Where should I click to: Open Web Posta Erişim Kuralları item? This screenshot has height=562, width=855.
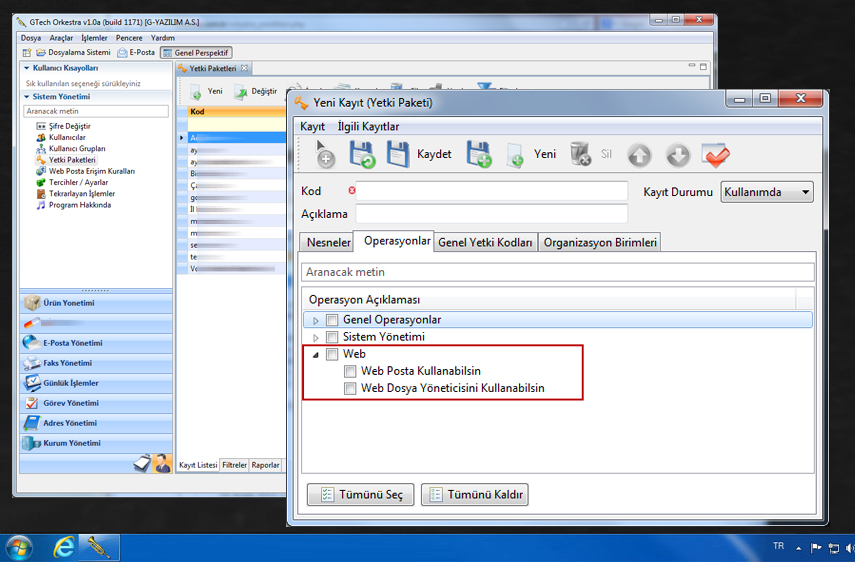tap(86, 171)
